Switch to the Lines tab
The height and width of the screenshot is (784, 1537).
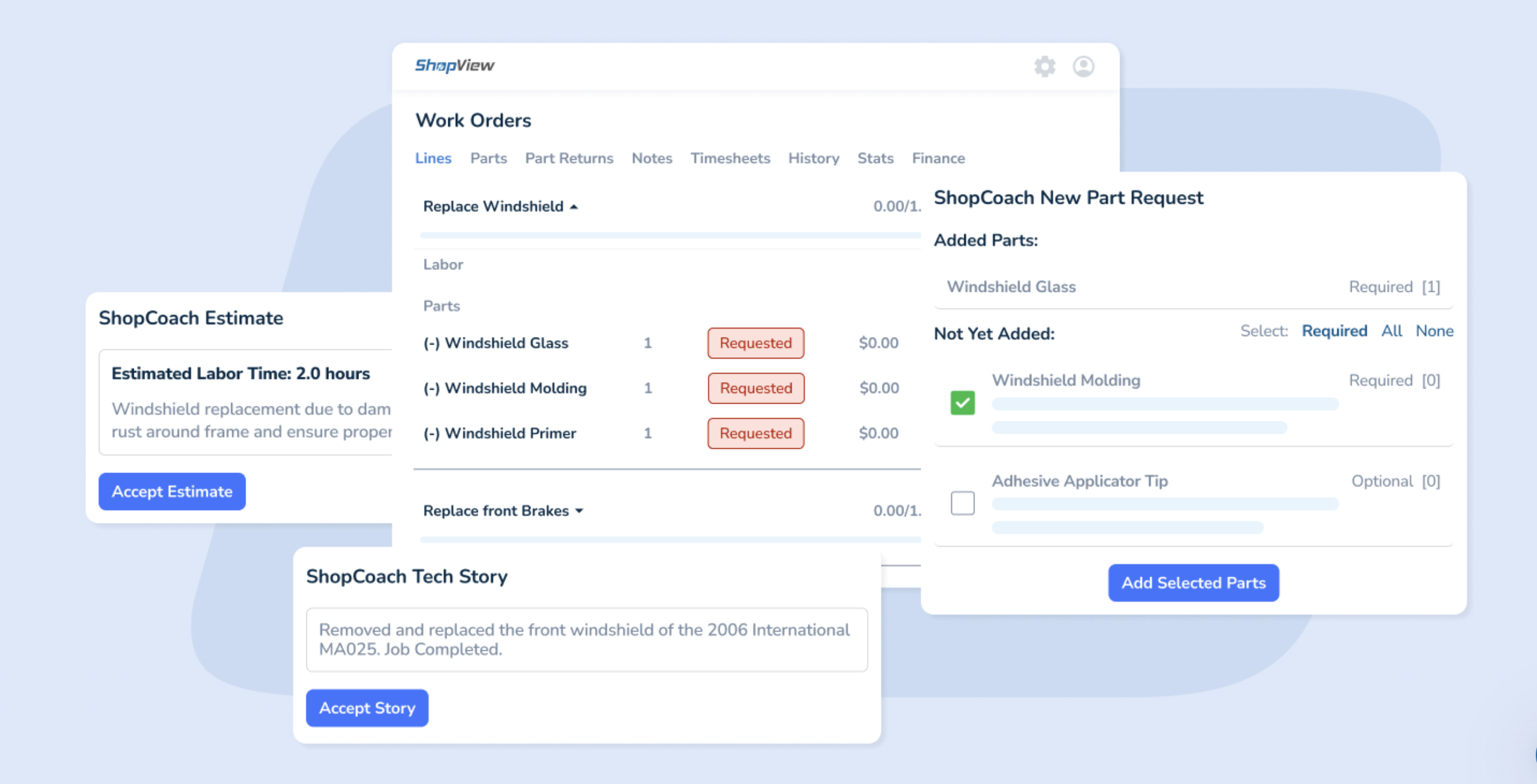[433, 158]
